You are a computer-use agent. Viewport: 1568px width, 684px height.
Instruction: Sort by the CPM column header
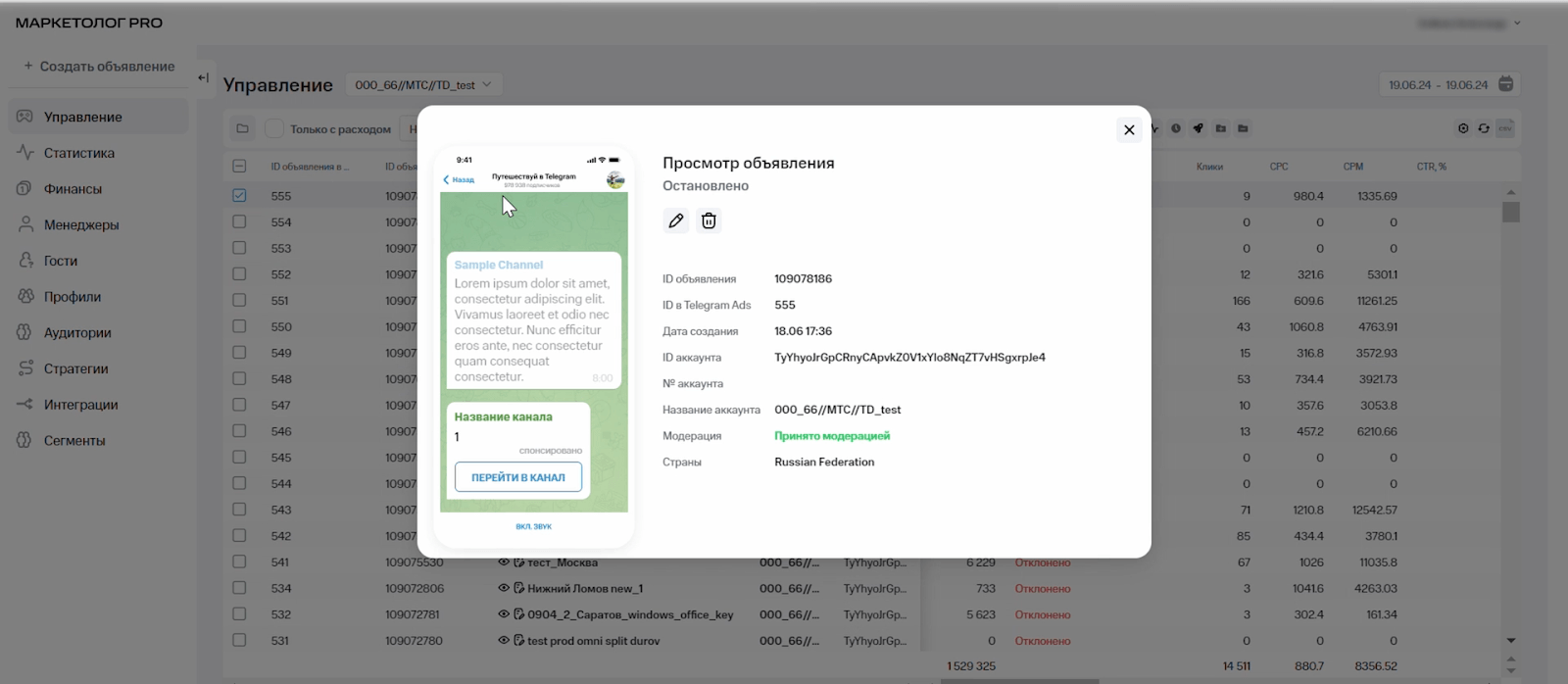pyautogui.click(x=1352, y=167)
